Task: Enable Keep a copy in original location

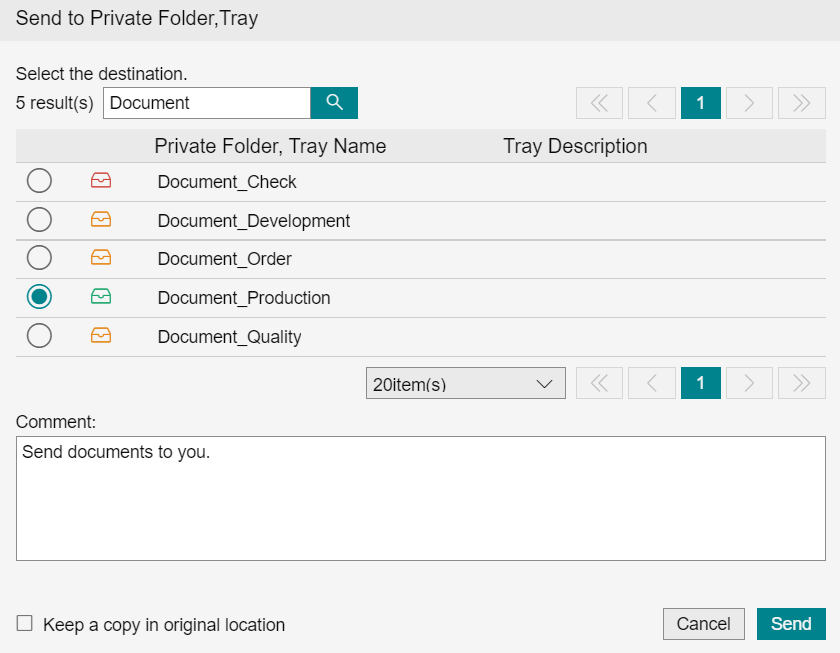Action: click(x=25, y=624)
